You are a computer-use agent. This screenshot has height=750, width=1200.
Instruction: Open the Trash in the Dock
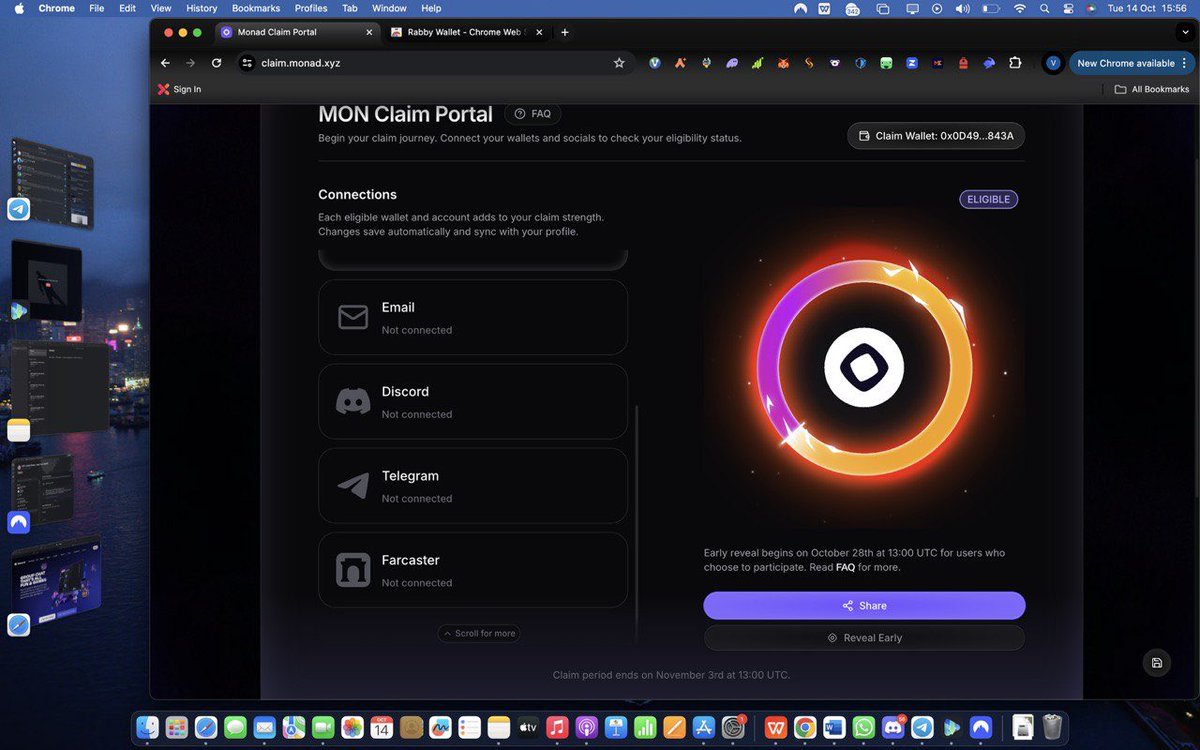tap(1052, 727)
